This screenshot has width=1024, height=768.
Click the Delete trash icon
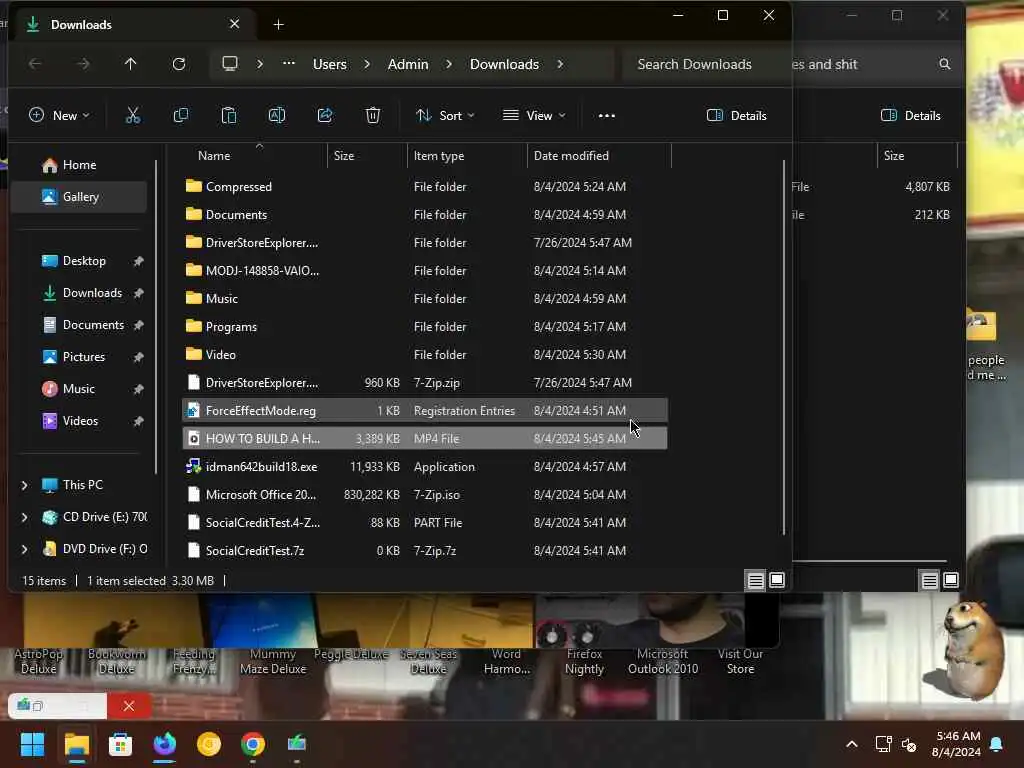pyautogui.click(x=372, y=116)
